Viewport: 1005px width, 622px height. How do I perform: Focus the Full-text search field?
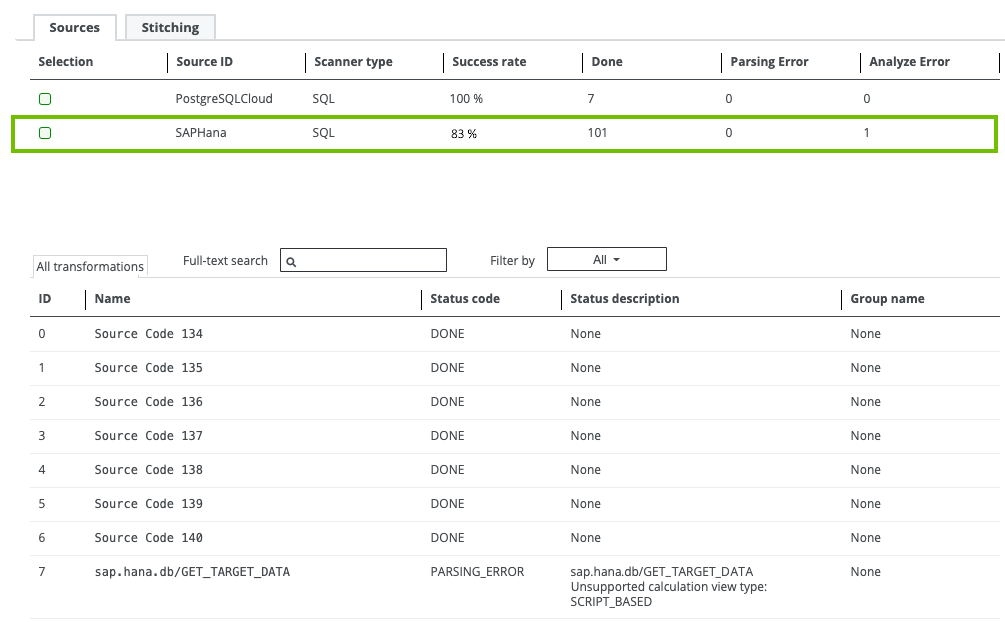pyautogui.click(x=370, y=261)
